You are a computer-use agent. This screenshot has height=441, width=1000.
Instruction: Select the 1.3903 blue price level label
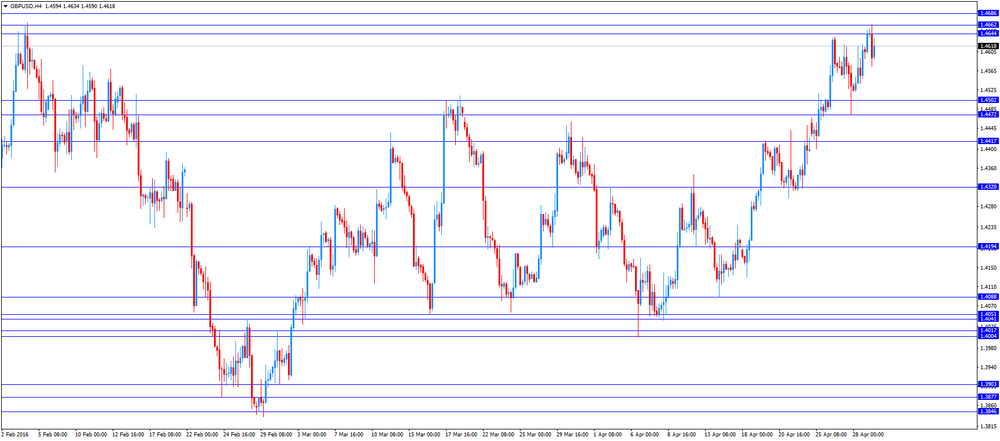click(x=988, y=384)
